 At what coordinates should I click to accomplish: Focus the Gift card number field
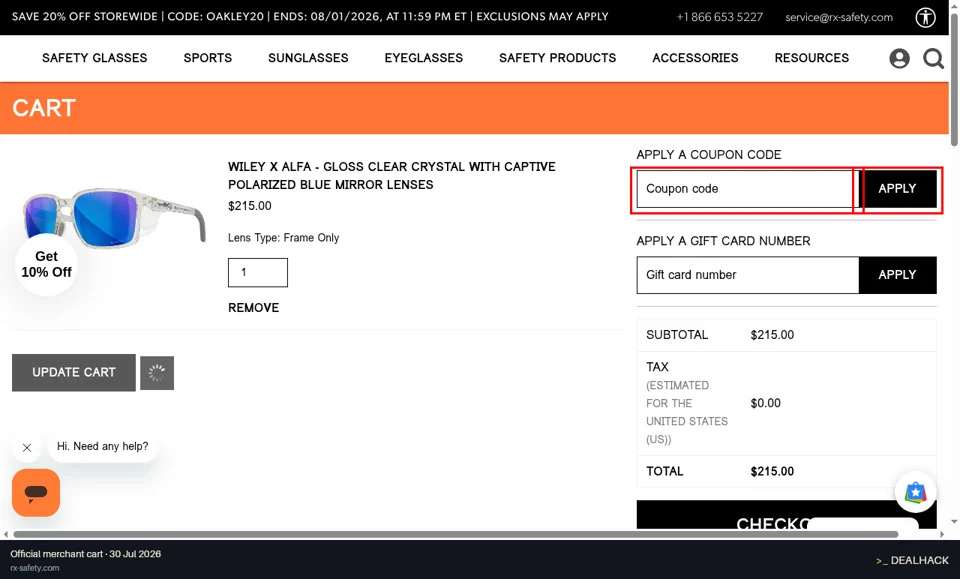748,275
